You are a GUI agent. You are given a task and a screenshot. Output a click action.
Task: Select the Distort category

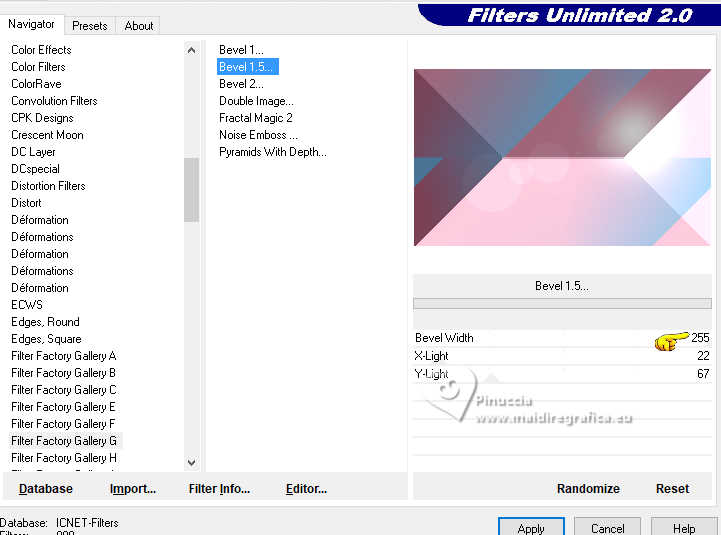(26, 203)
